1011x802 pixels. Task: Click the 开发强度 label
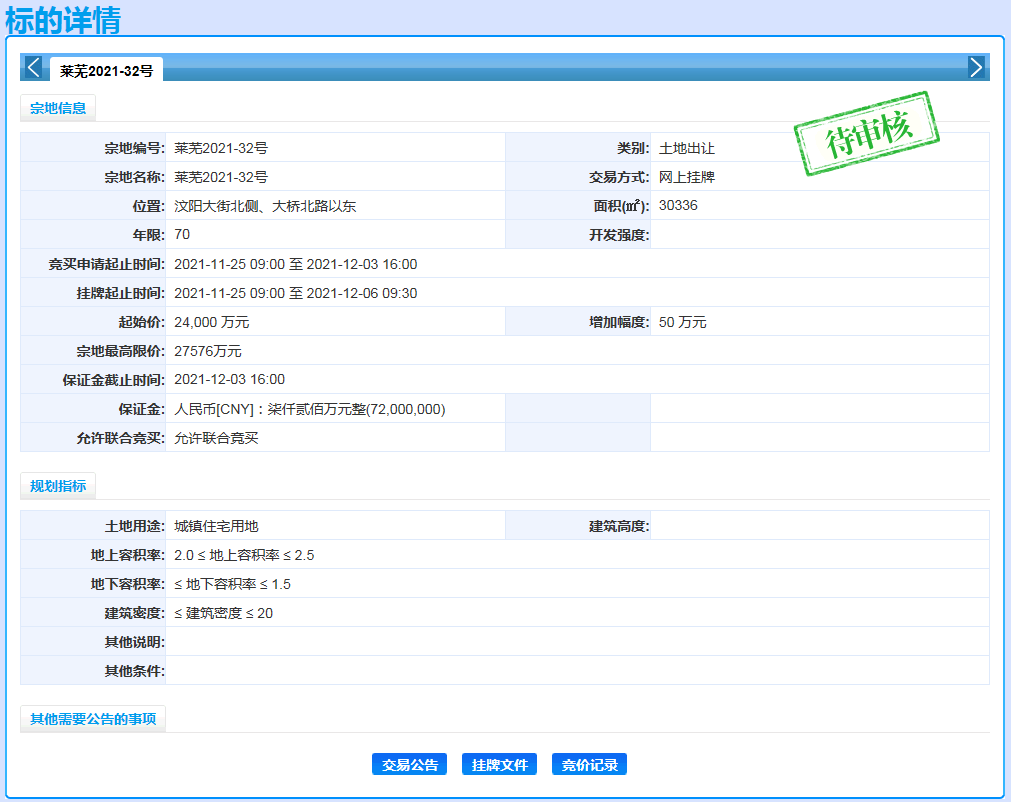(619, 235)
